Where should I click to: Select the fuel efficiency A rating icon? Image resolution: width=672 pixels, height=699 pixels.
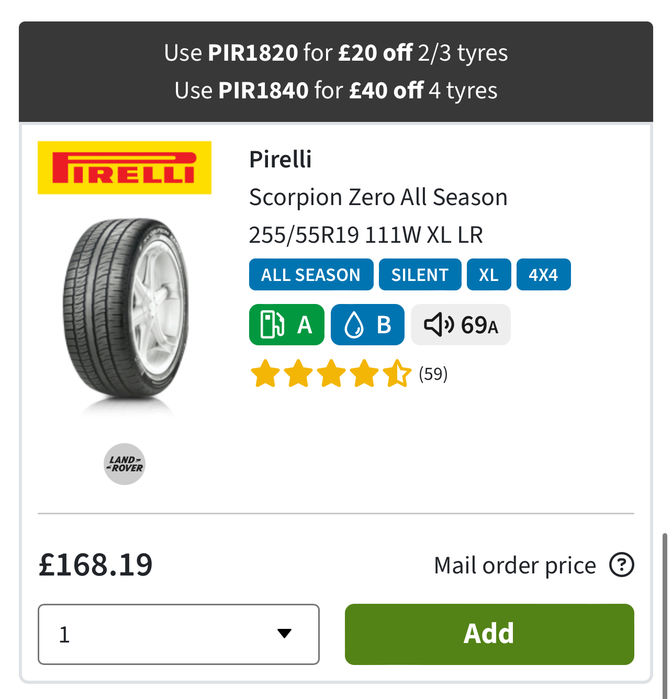(287, 325)
